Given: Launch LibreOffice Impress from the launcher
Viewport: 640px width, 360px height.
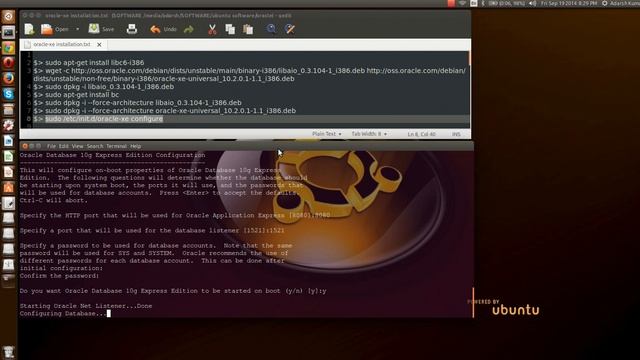Looking at the screenshot, I should [9, 171].
